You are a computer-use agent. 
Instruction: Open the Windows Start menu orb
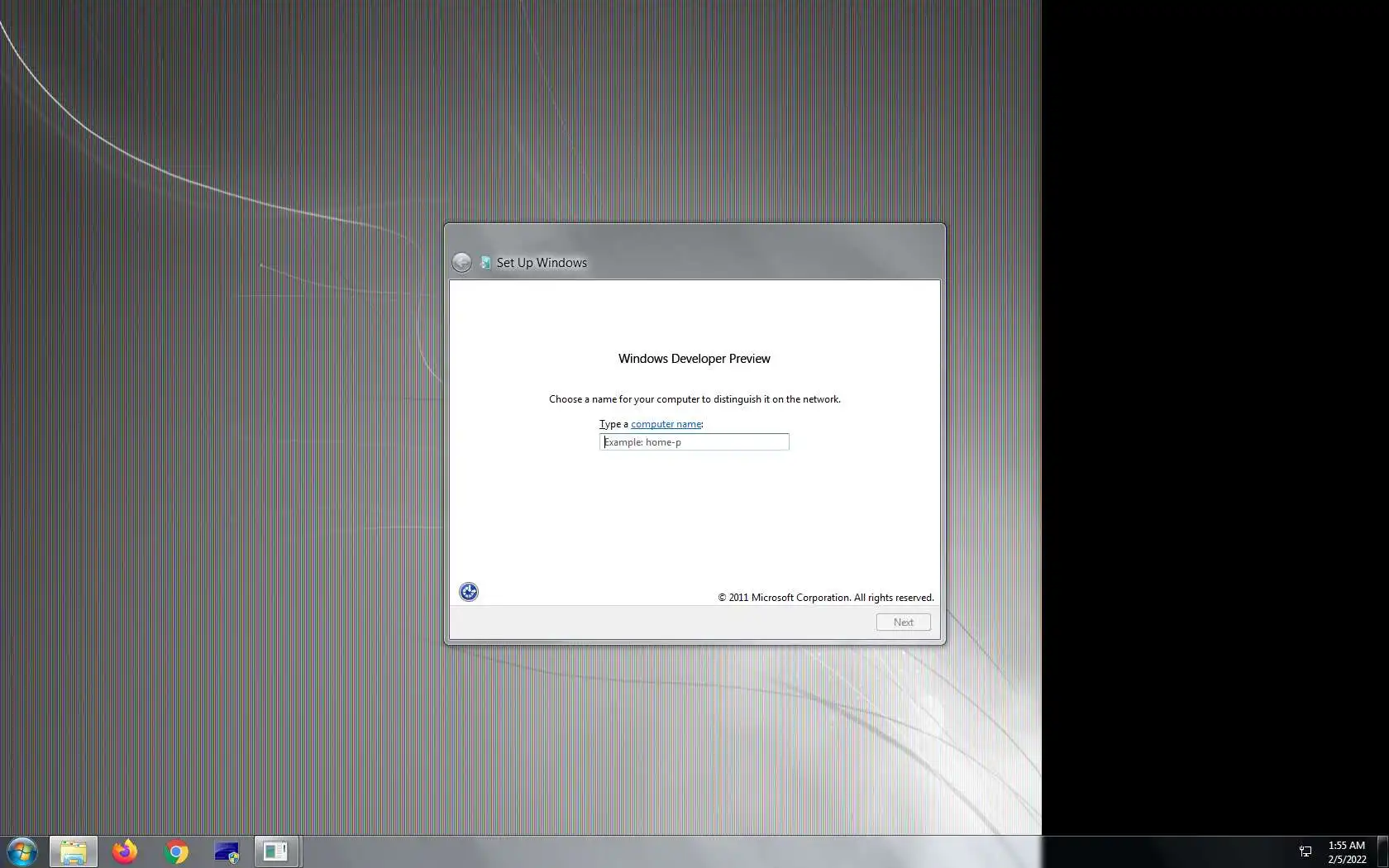pos(22,851)
